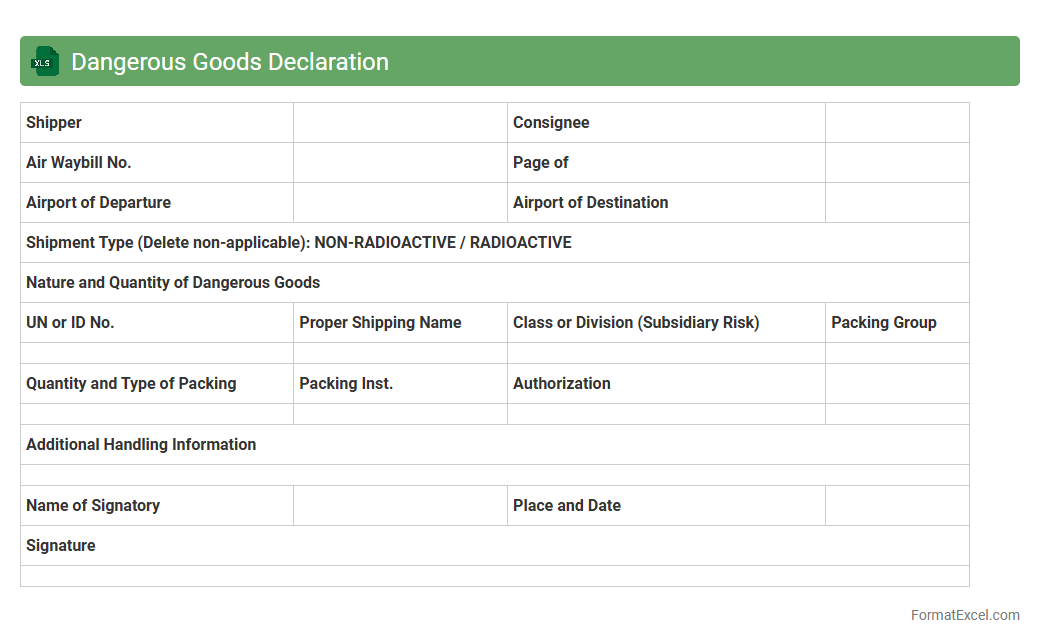Select the empty Consignee value field
1040x644 pixels.
896,123
